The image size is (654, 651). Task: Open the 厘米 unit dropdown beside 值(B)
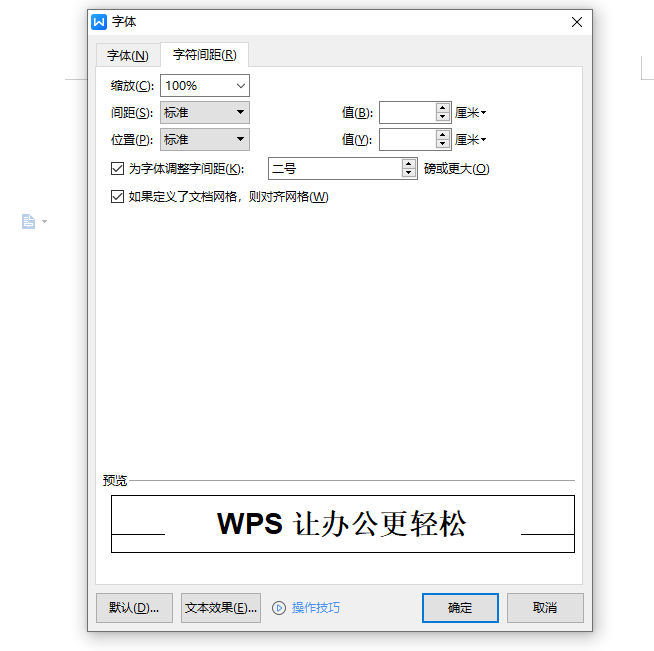[x=470, y=113]
